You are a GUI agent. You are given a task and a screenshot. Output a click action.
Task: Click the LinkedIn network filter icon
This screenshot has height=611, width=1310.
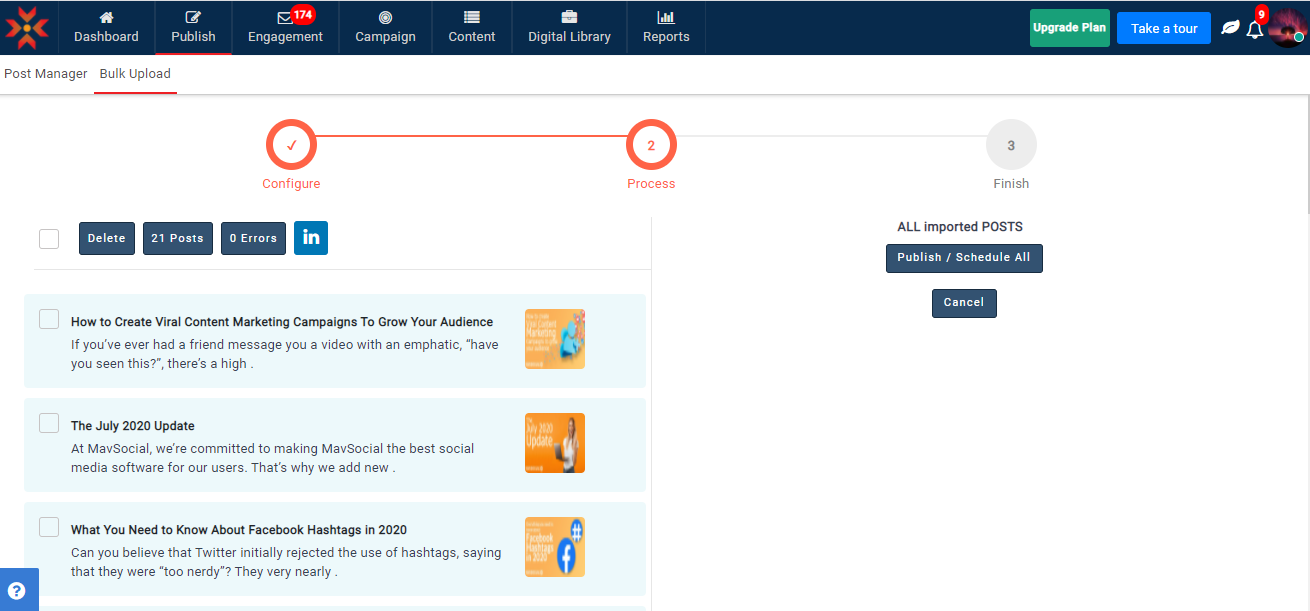tap(311, 238)
